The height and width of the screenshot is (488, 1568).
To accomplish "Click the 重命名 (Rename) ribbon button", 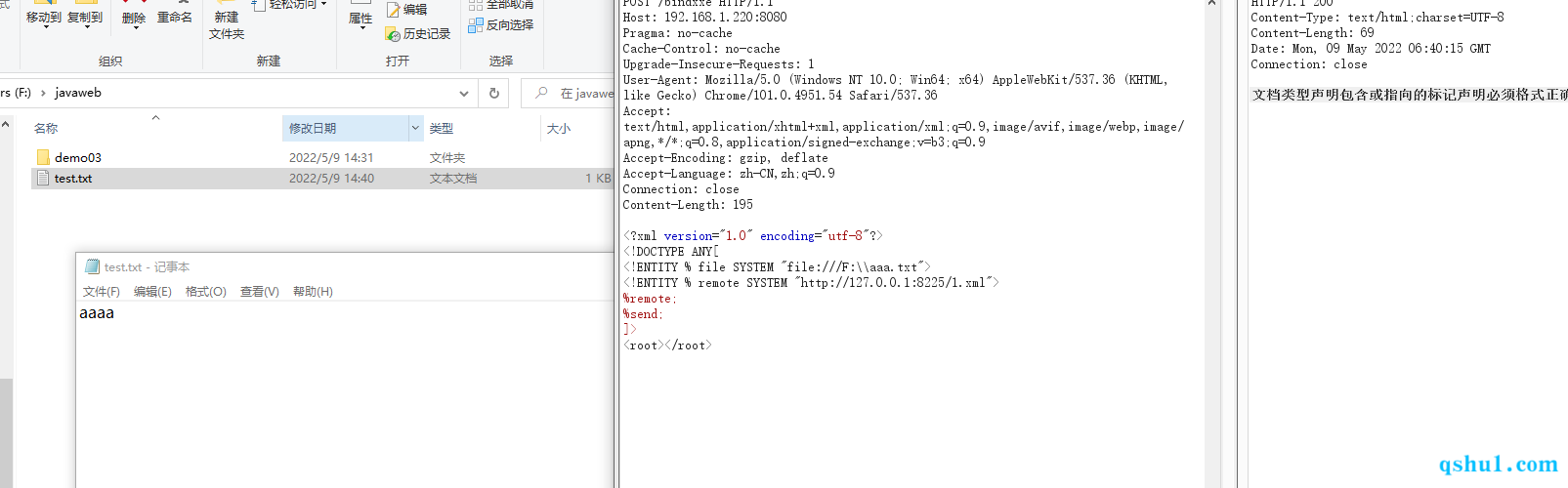I will [x=175, y=17].
